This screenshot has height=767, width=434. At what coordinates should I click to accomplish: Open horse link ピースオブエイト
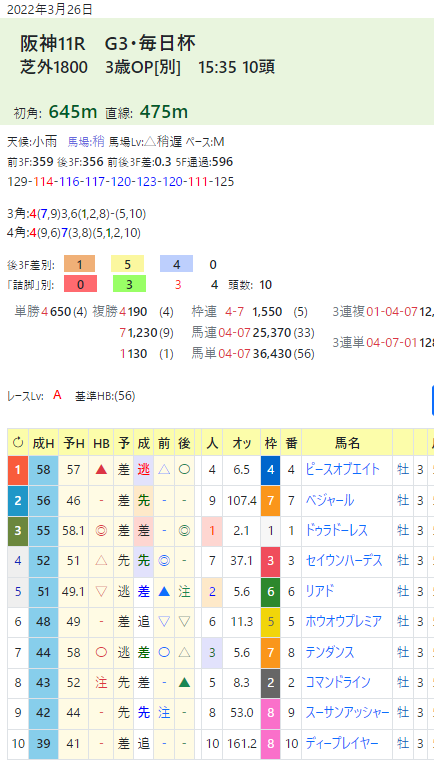(x=342, y=470)
